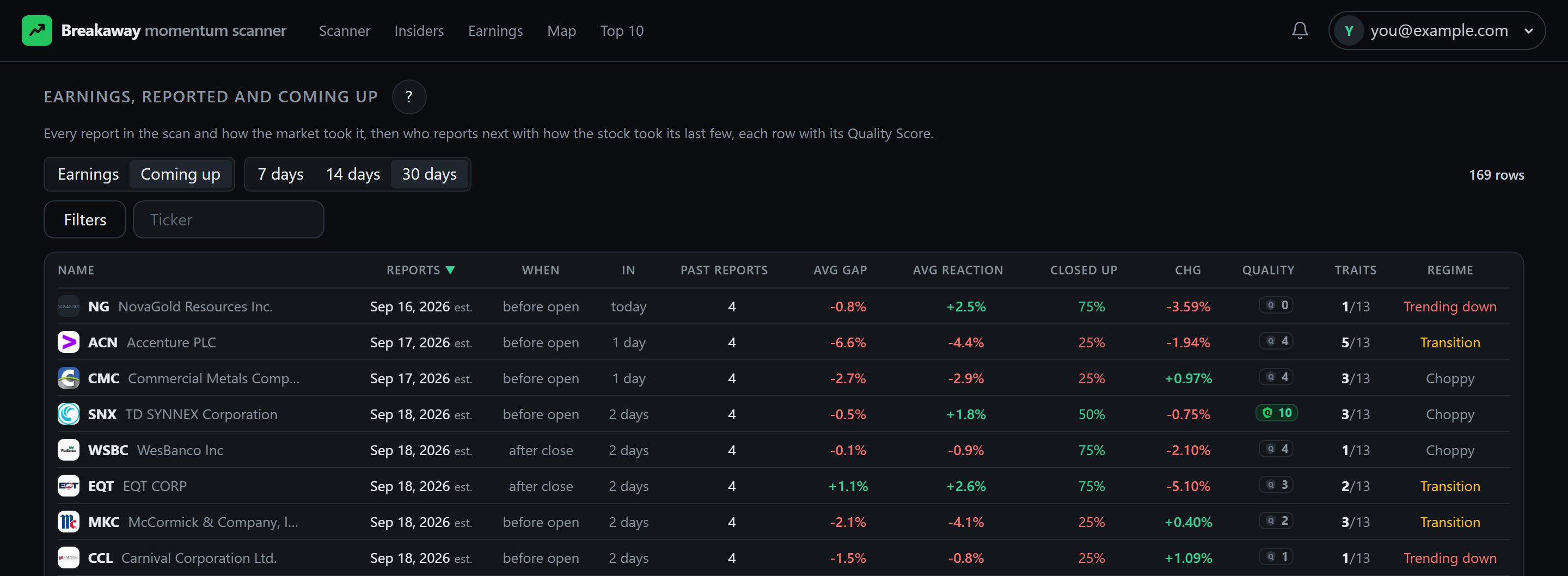The height and width of the screenshot is (576, 1568).
Task: Sort by AVG REACTION column header
Action: [958, 271]
